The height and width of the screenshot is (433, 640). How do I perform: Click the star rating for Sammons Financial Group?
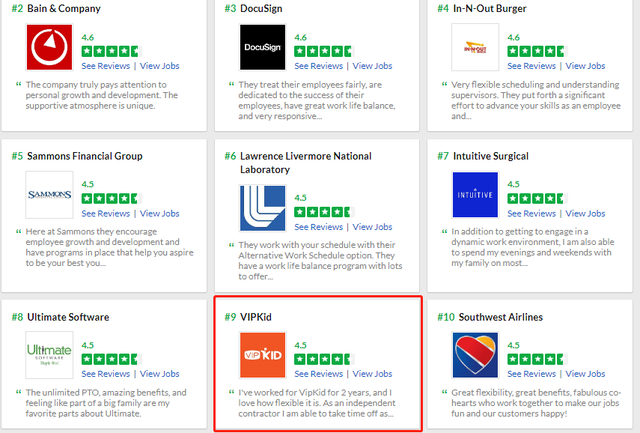111,199
